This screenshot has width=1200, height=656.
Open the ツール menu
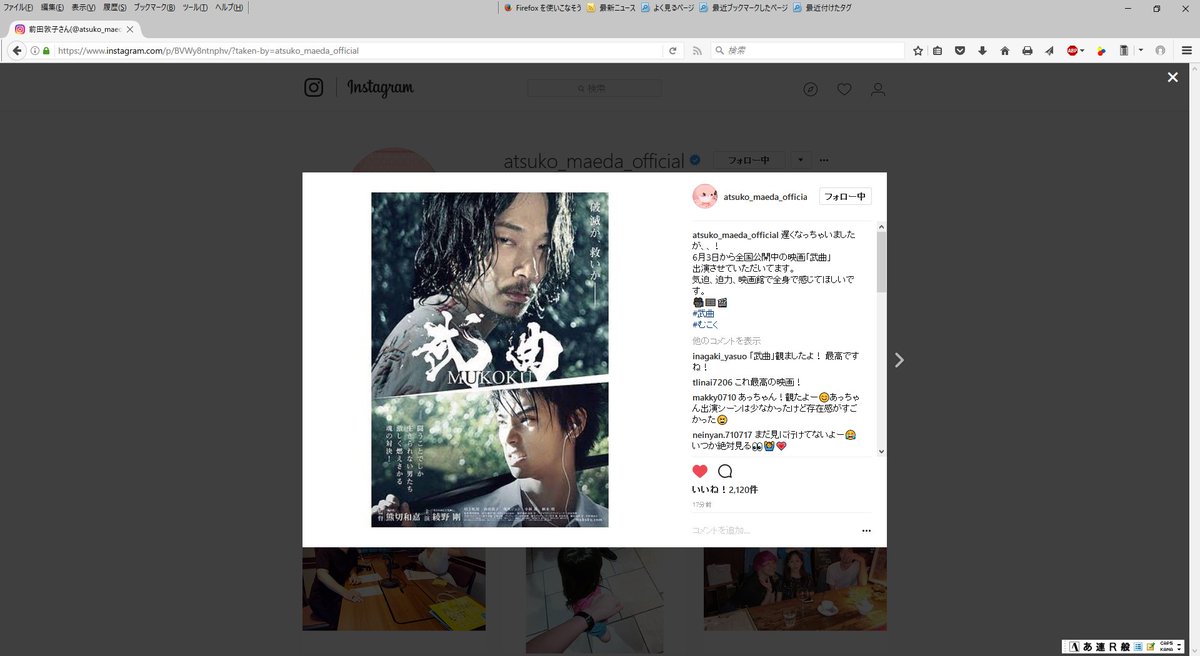(x=195, y=7)
